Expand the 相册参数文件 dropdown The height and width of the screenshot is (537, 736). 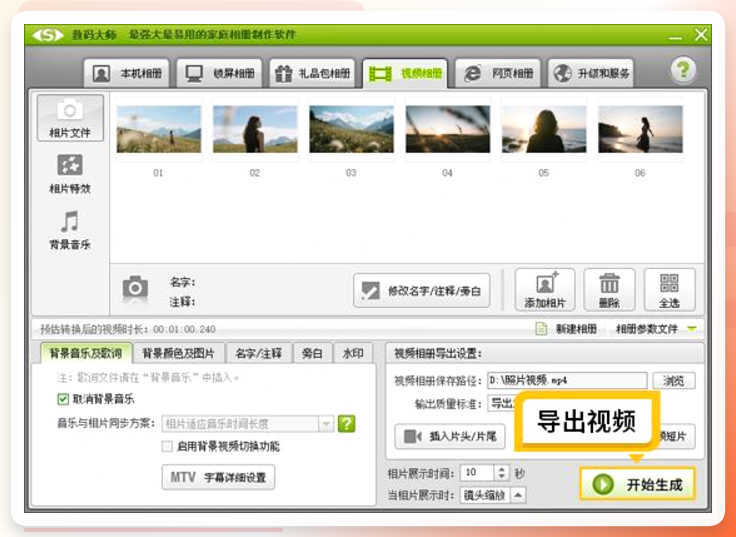pyautogui.click(x=692, y=329)
